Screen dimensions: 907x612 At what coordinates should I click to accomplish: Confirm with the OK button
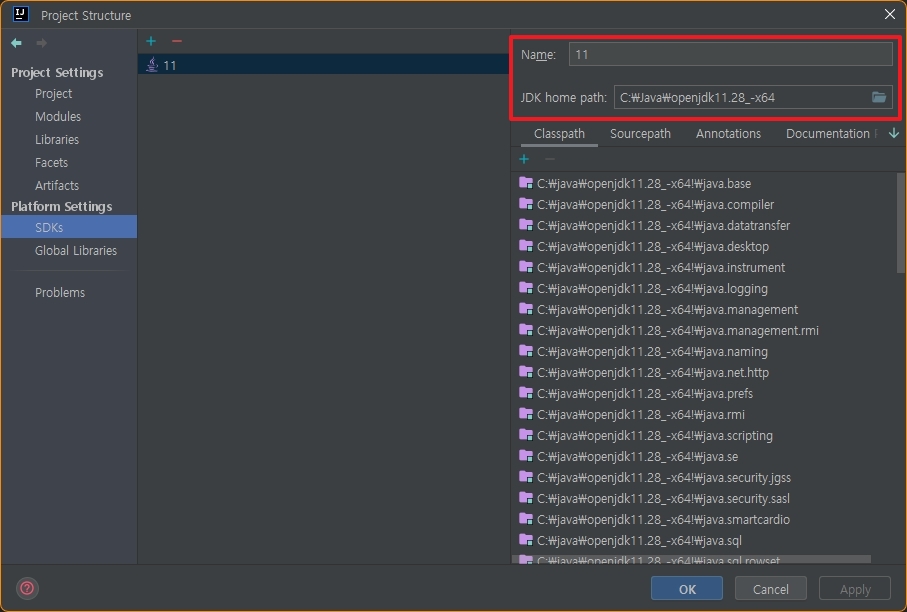tap(687, 589)
